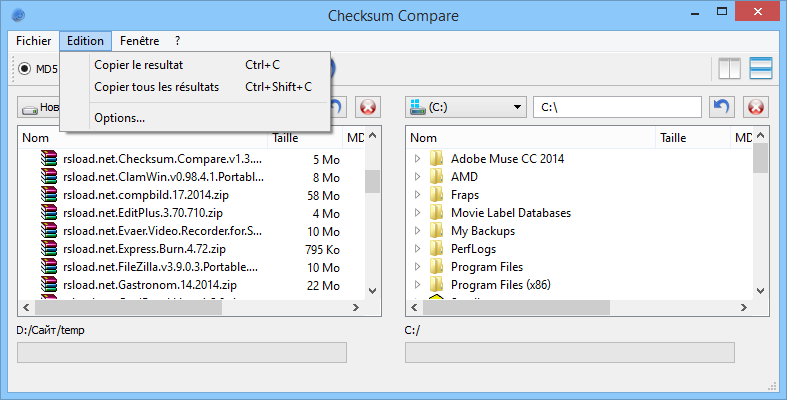Click the 795 Ko size cell
This screenshot has height=400, width=787.
point(322,249)
